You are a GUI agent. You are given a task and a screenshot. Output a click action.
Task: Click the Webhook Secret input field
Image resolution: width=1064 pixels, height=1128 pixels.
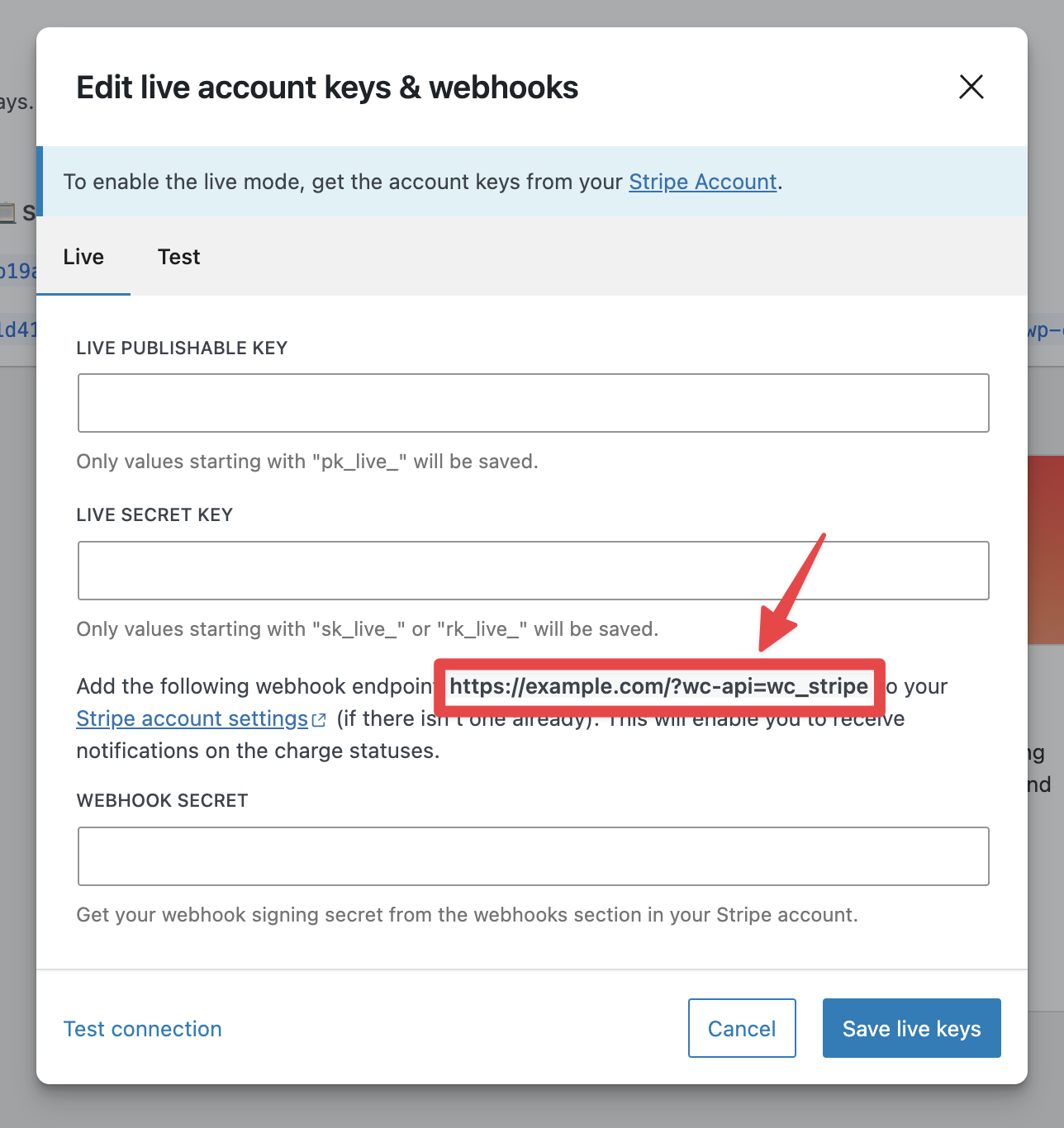coord(533,856)
